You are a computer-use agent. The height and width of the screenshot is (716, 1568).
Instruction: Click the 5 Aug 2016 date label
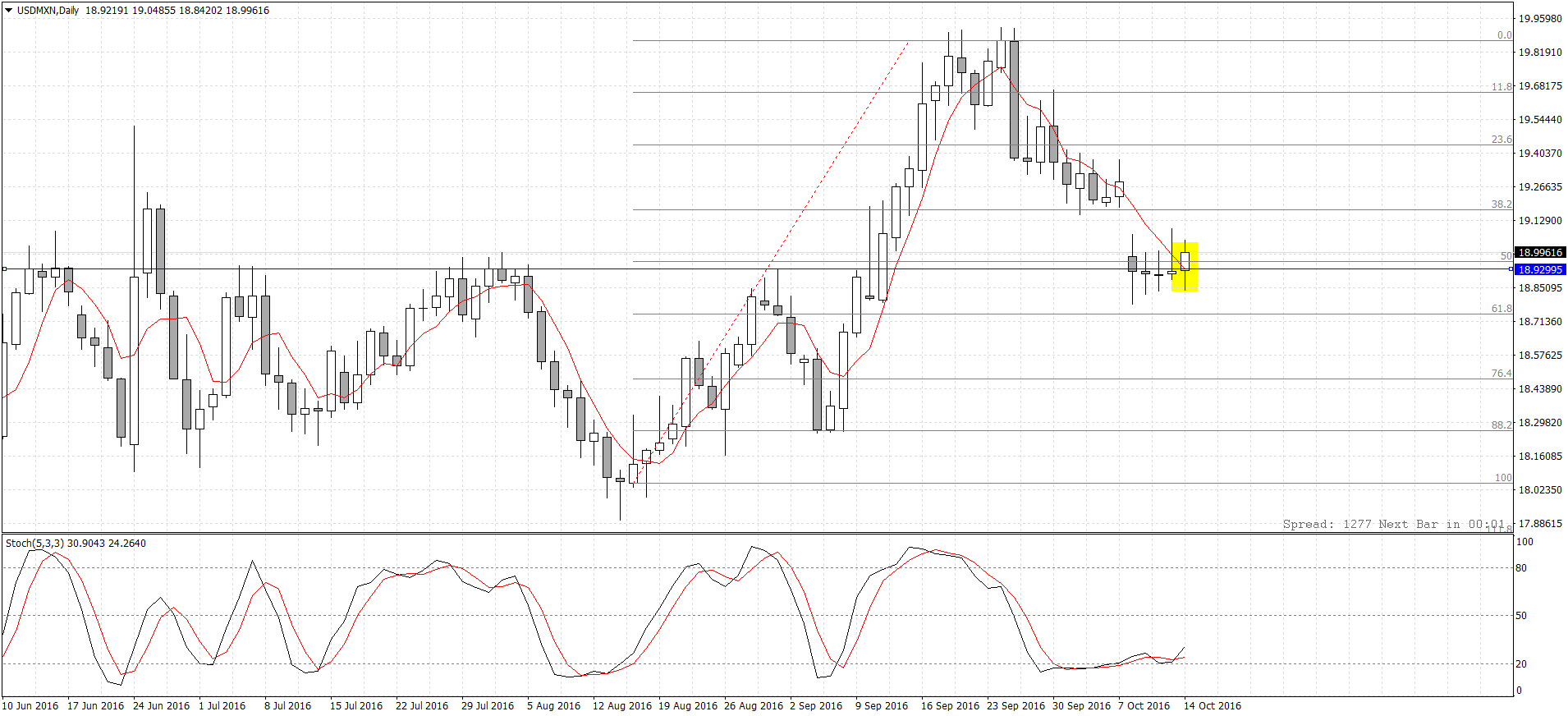pyautogui.click(x=553, y=705)
